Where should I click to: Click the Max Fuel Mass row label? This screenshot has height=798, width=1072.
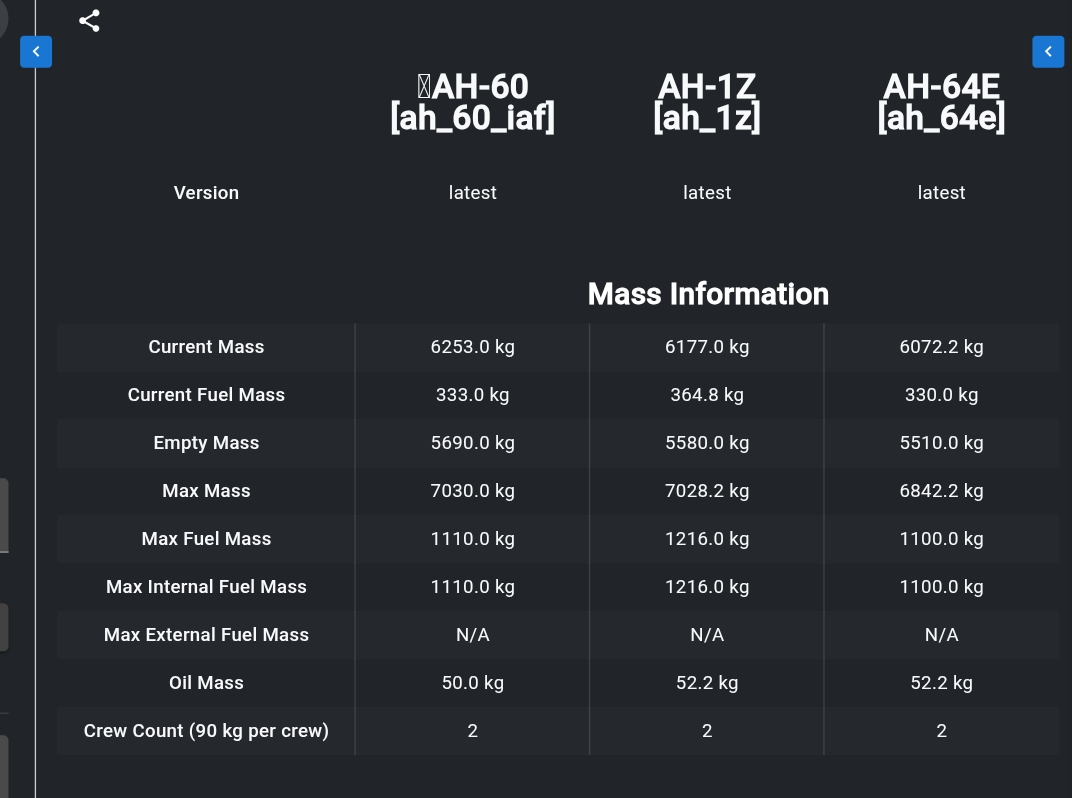click(x=206, y=539)
